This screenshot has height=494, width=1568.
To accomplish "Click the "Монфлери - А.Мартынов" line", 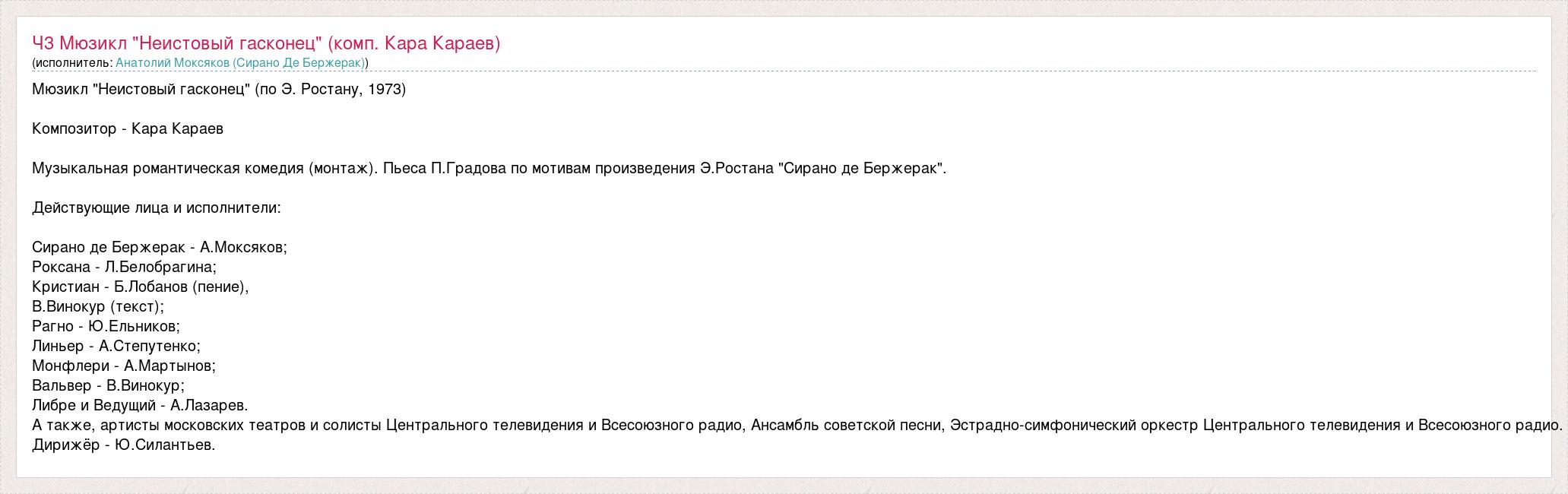I will coord(124,366).
